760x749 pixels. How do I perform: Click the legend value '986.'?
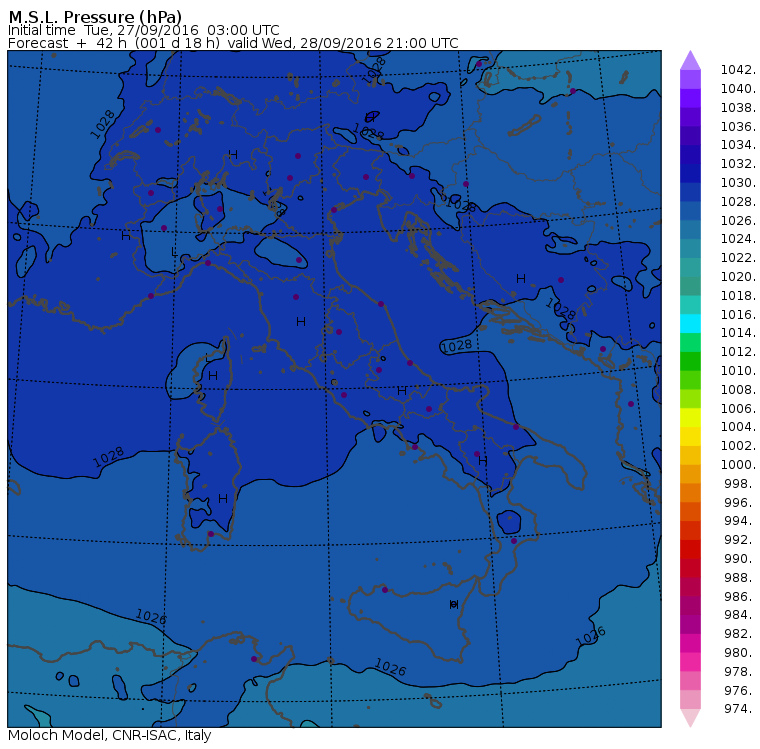pyautogui.click(x=740, y=597)
